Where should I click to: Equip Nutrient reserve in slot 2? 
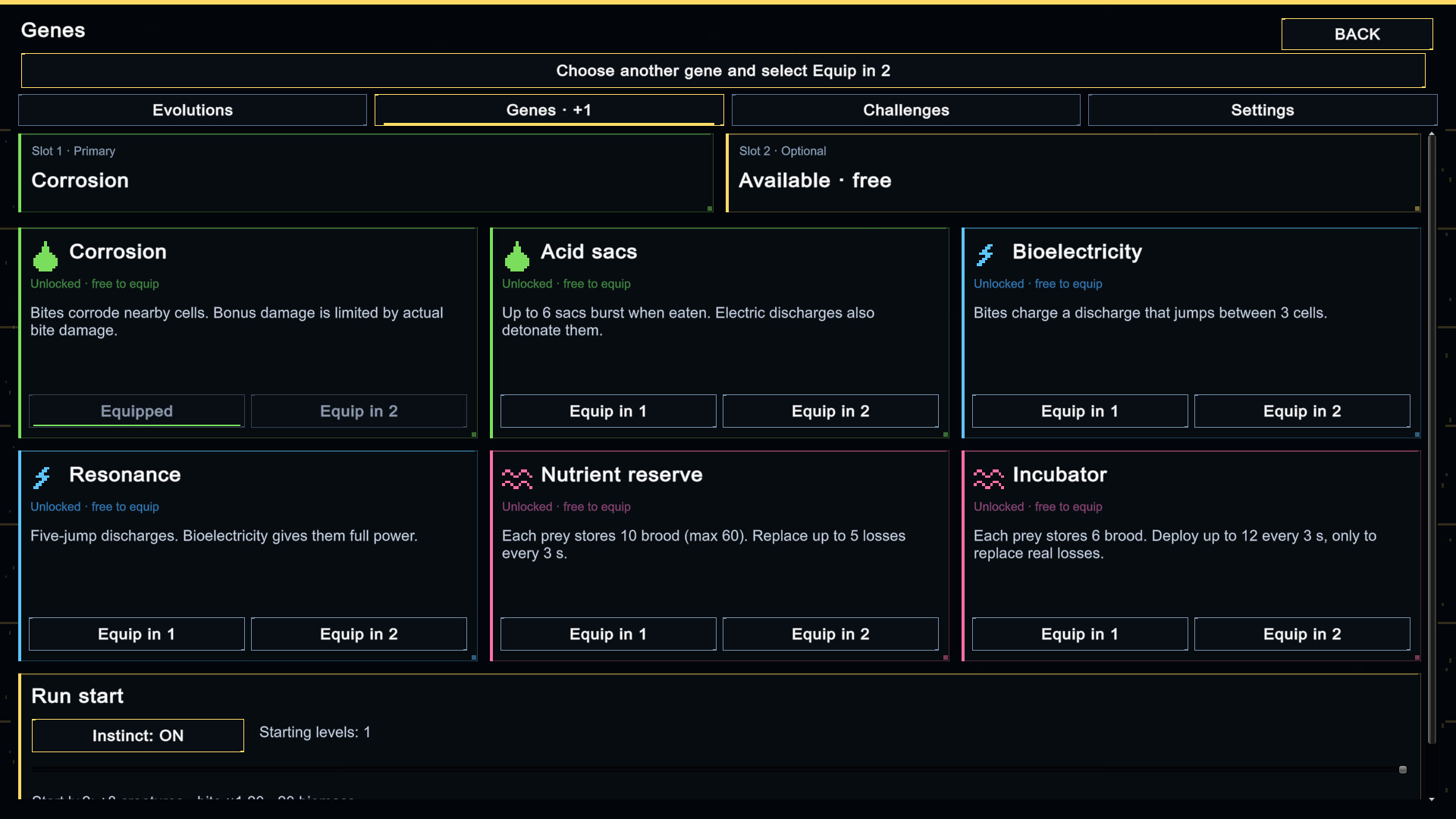[830, 634]
